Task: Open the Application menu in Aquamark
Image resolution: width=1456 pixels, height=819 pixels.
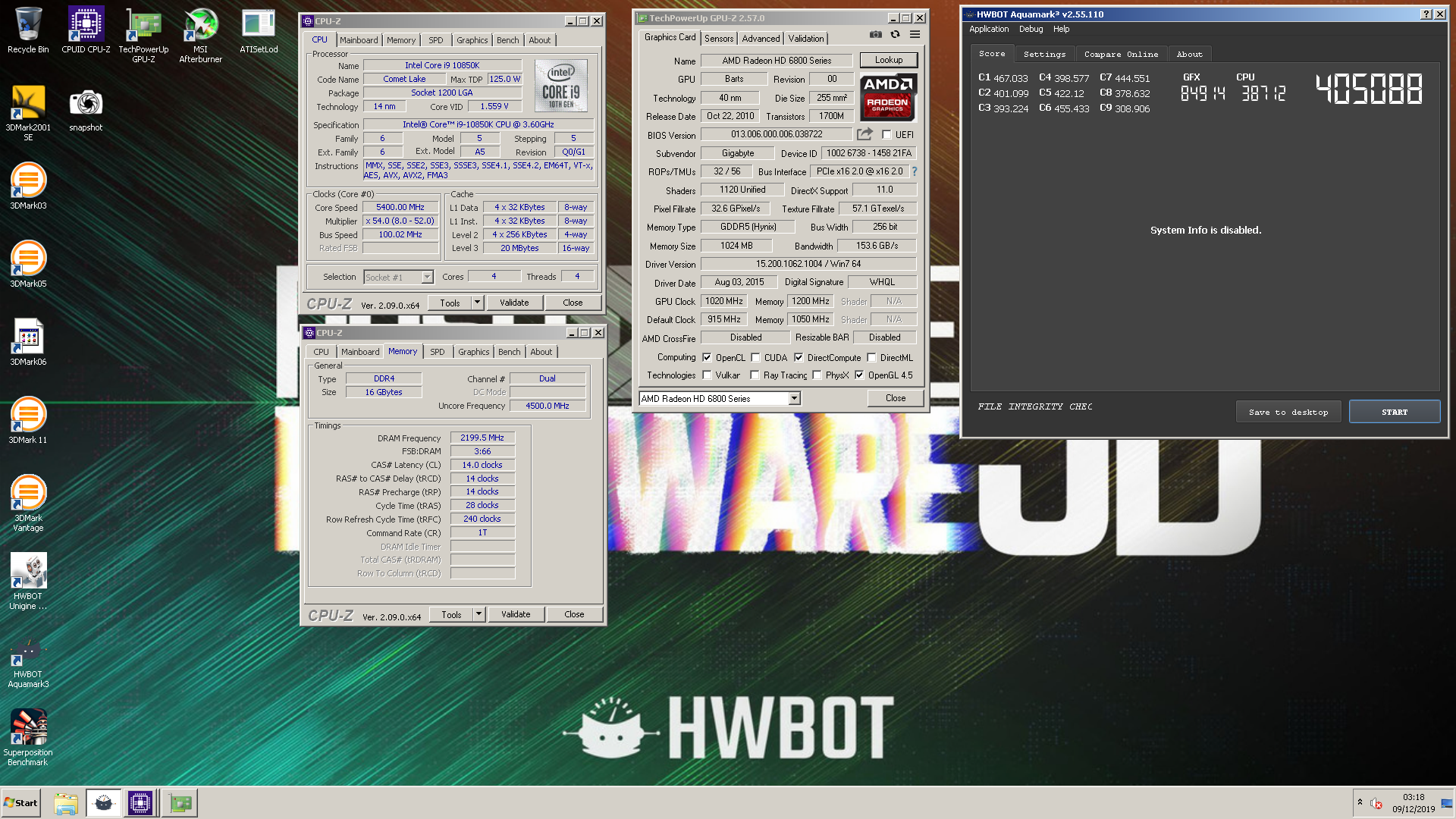Action: (x=989, y=30)
